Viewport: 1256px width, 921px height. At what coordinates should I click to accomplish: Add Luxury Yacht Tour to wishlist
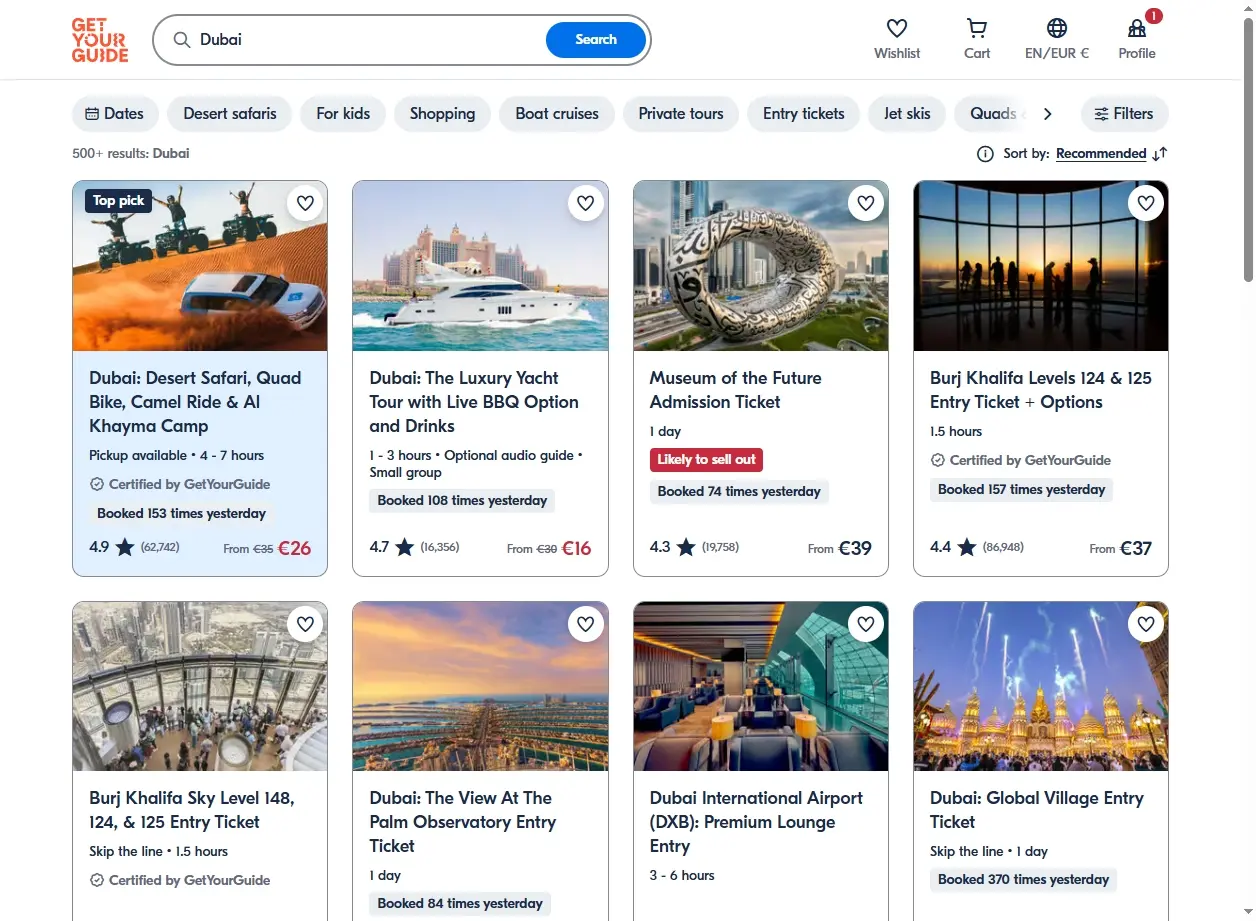586,203
